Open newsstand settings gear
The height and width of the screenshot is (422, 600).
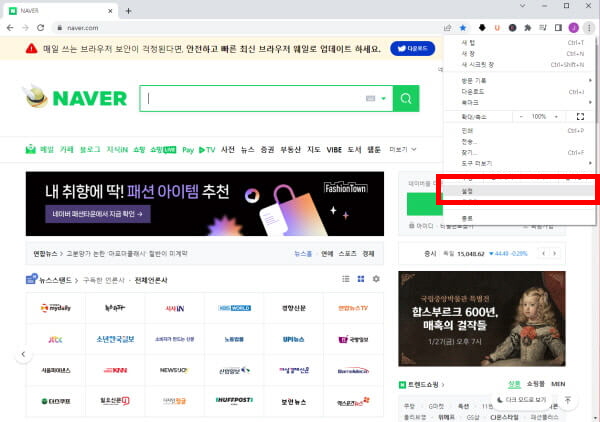click(376, 279)
